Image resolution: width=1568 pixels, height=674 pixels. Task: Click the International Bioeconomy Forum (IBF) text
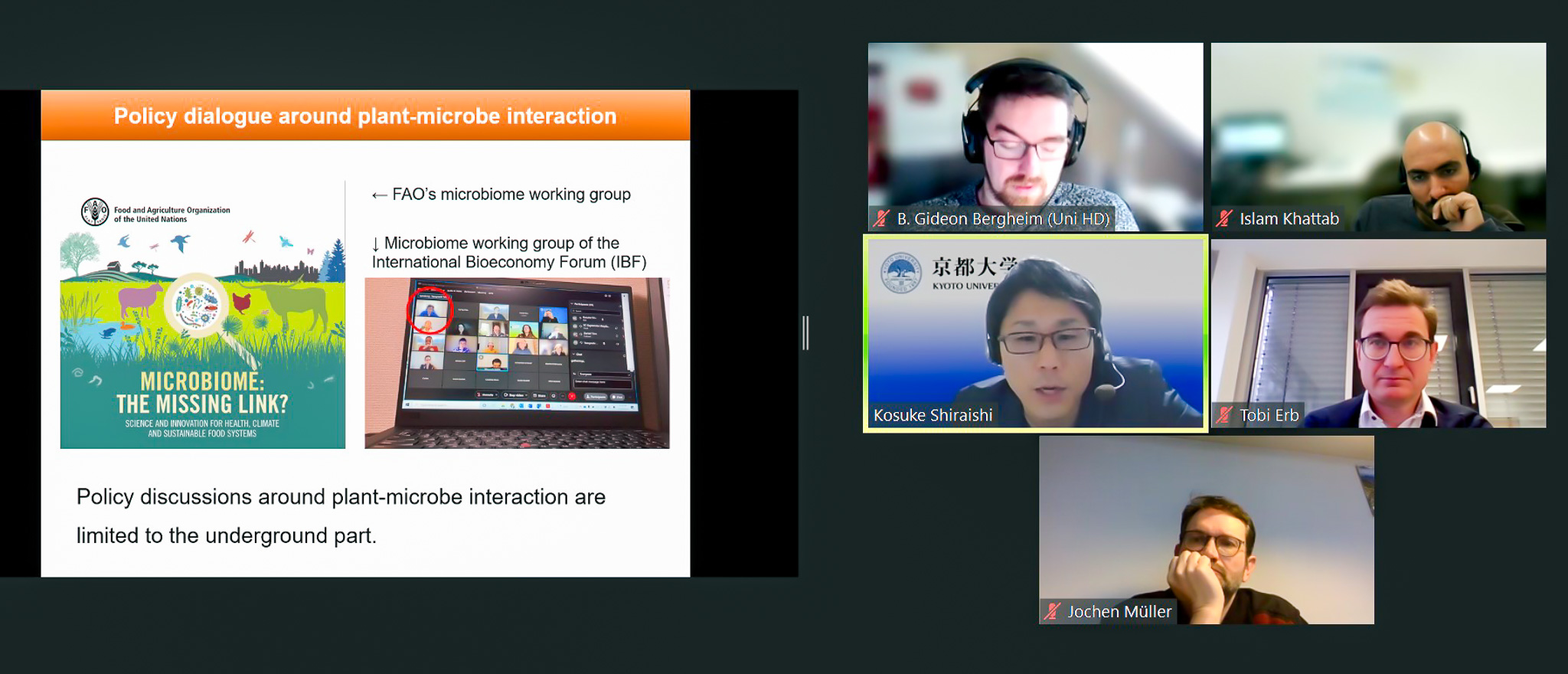509,262
